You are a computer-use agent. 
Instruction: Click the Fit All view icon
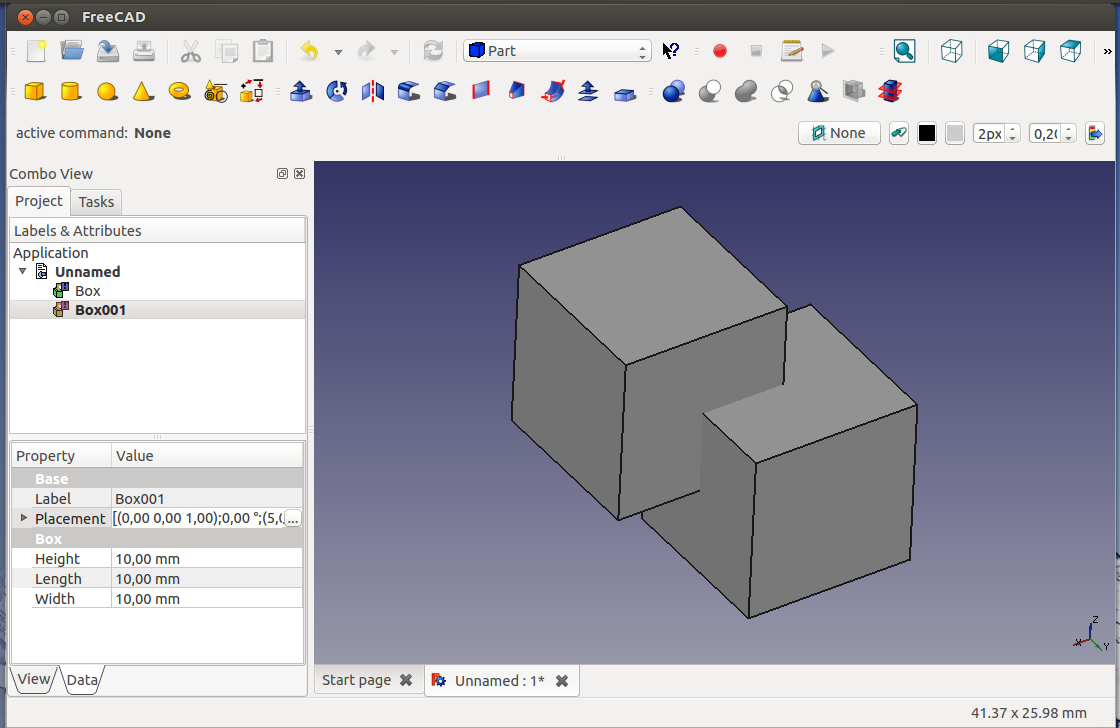click(x=904, y=51)
